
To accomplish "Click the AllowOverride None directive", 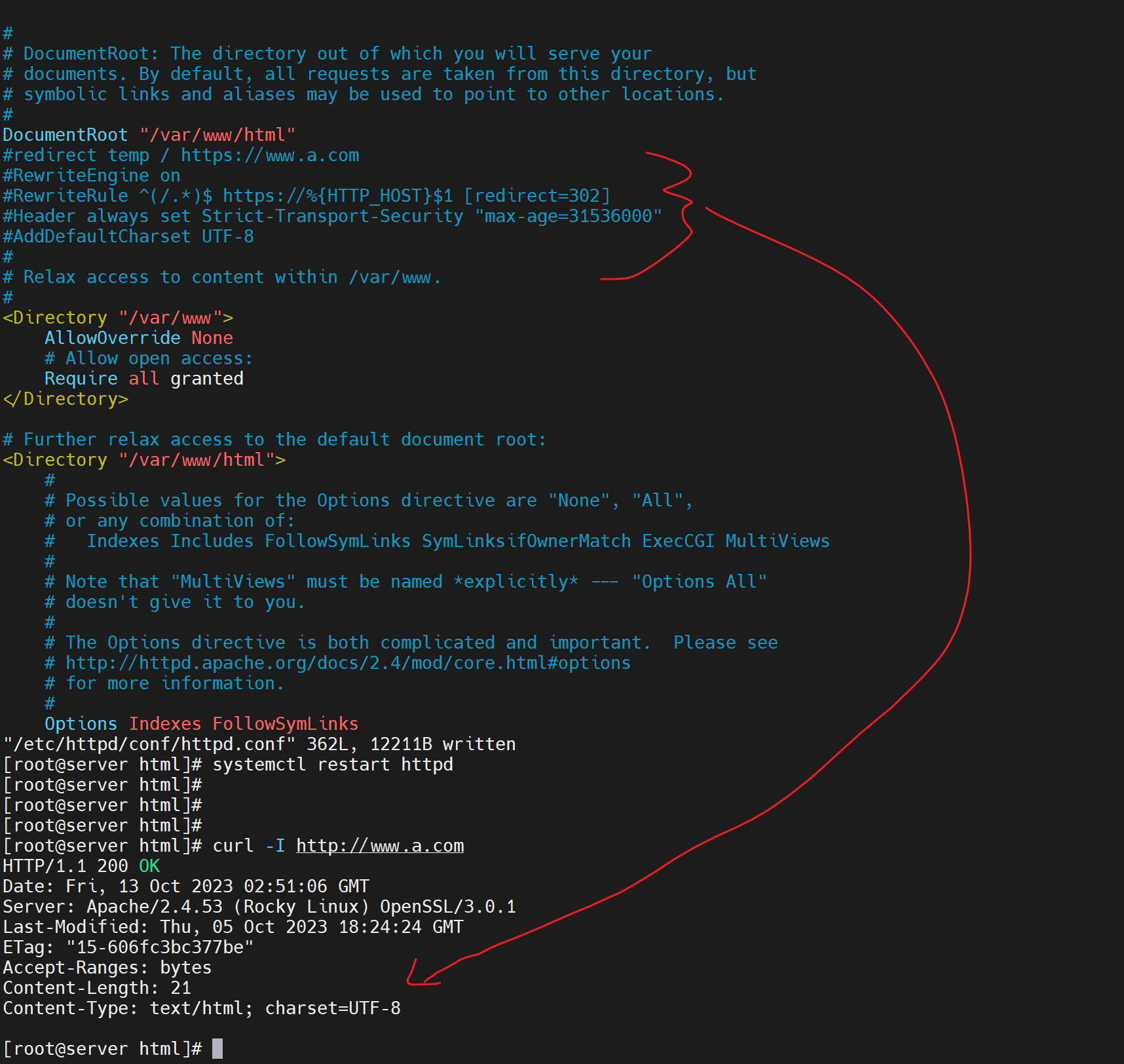I will click(138, 338).
